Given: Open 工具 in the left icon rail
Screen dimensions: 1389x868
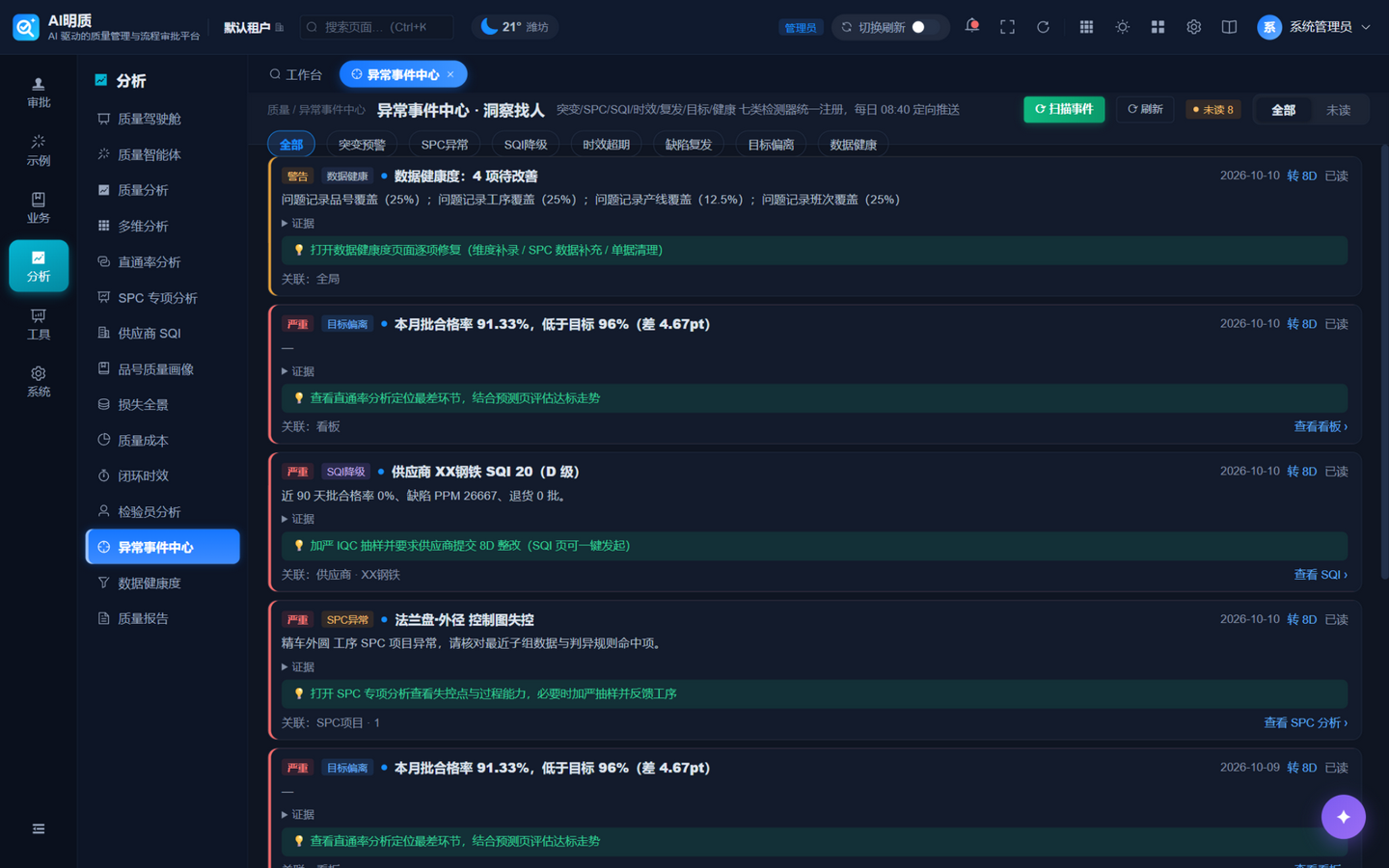Looking at the screenshot, I should tap(39, 324).
